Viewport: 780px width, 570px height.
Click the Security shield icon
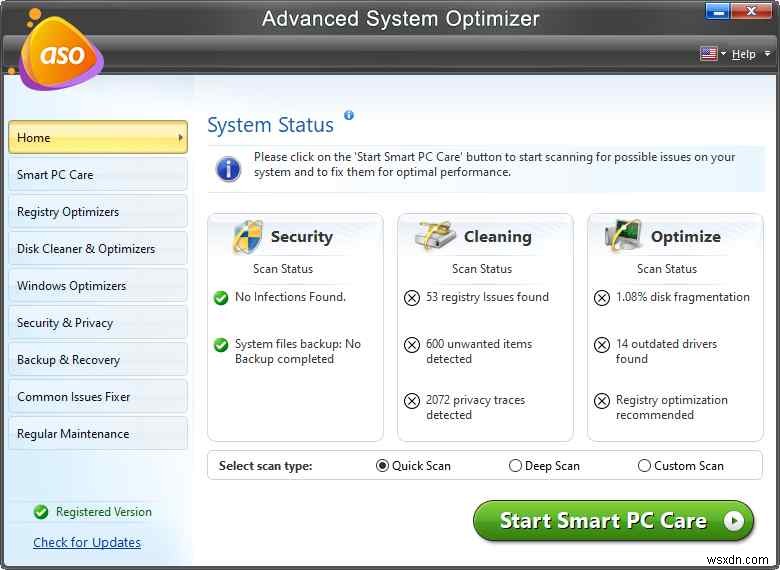click(247, 238)
